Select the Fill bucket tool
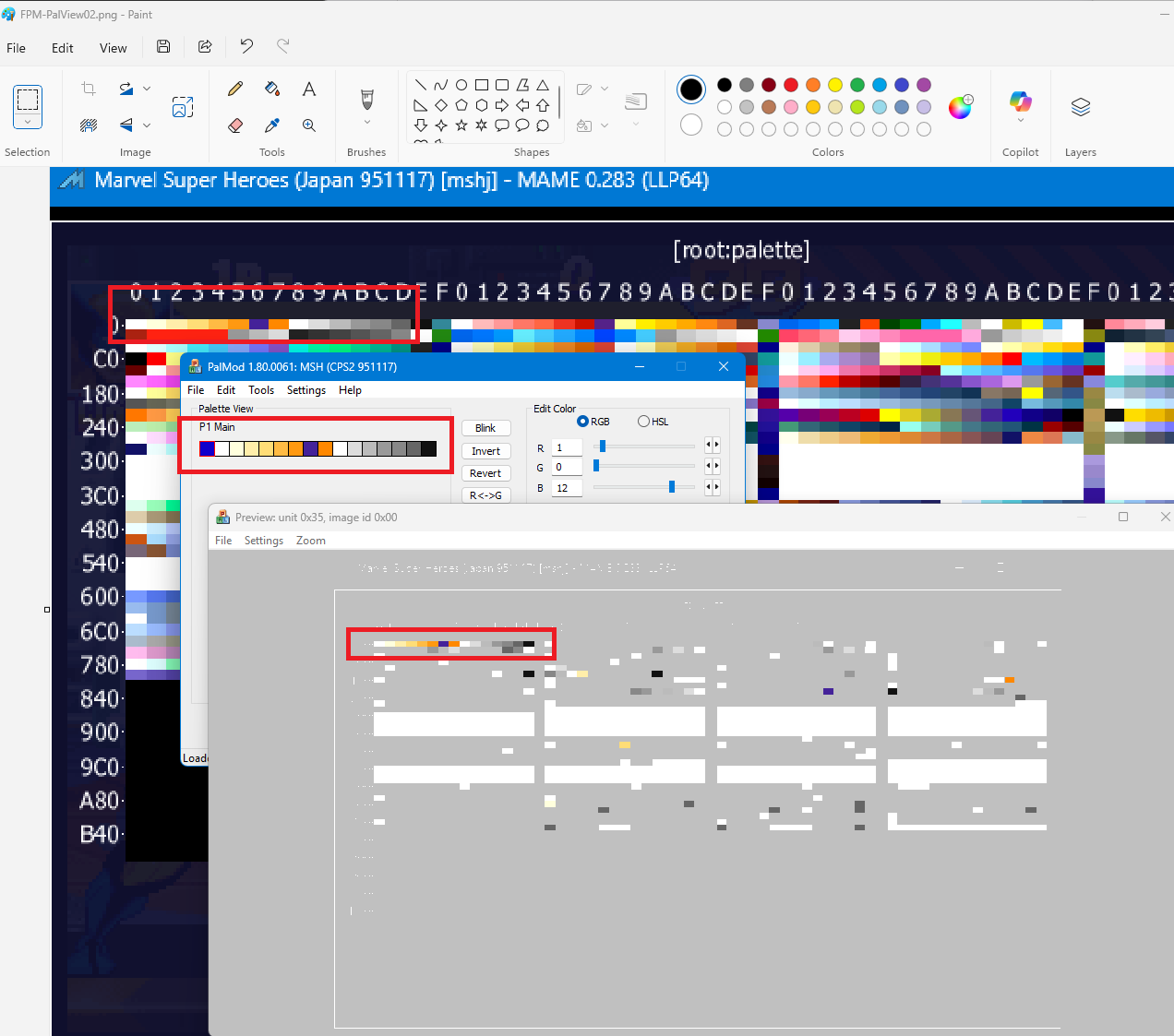The image size is (1174, 1036). (272, 89)
